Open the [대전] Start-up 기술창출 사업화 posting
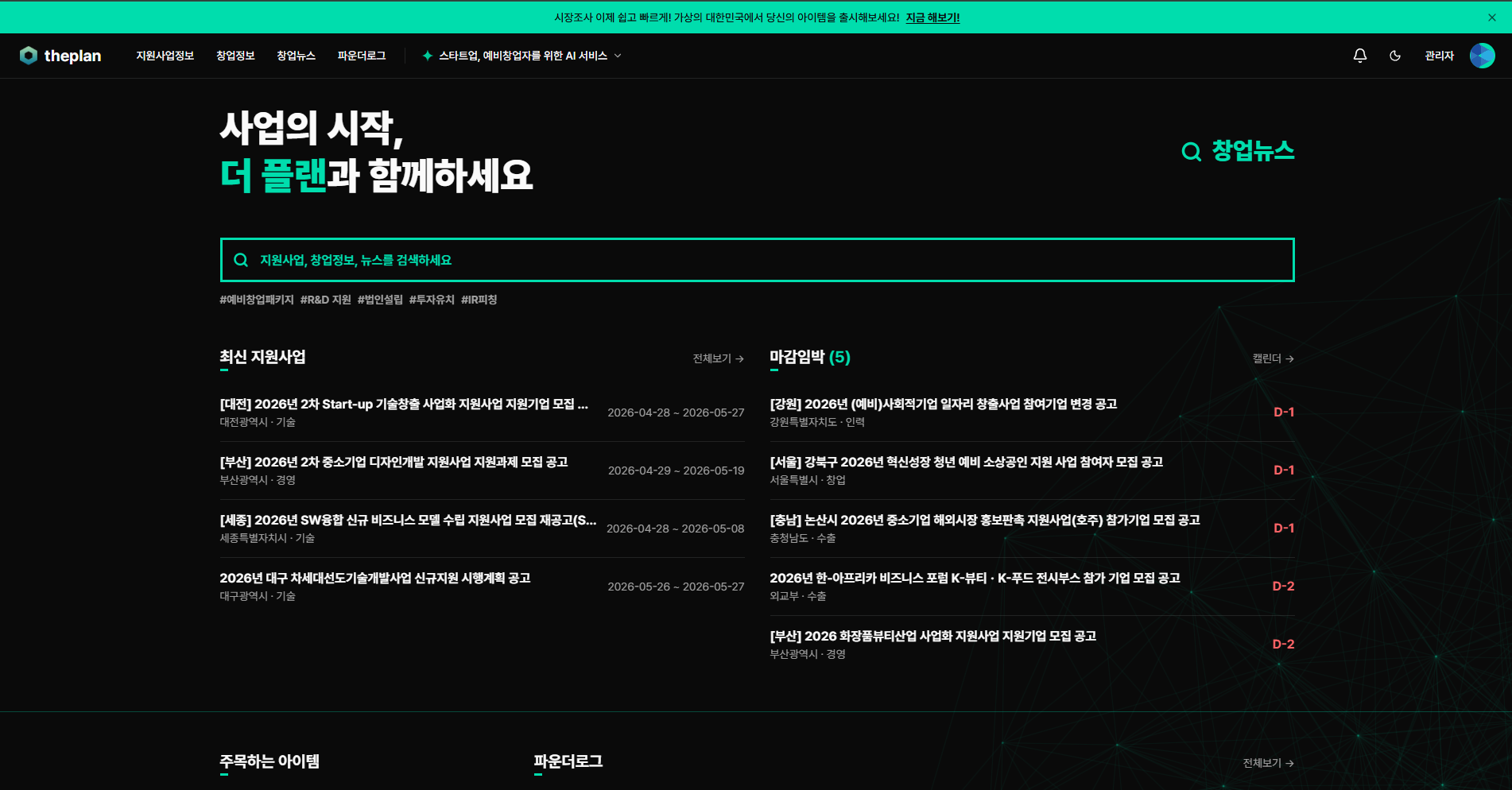 click(404, 404)
